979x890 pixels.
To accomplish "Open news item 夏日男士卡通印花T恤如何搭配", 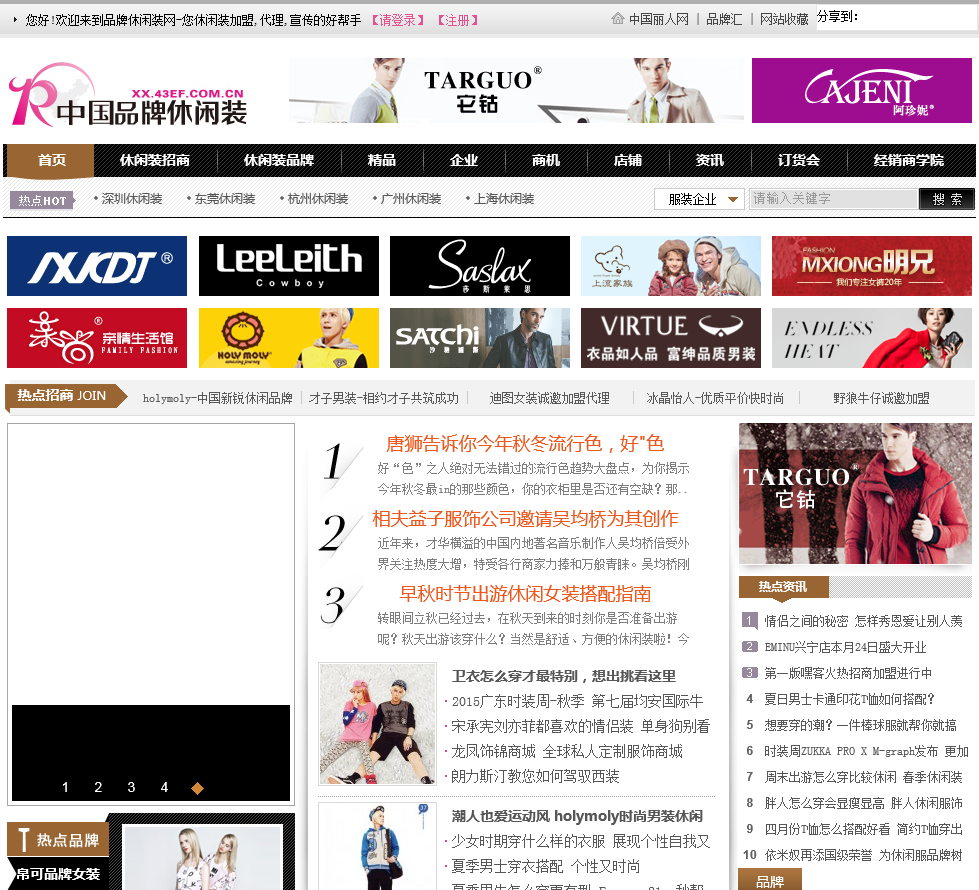I will (849, 699).
